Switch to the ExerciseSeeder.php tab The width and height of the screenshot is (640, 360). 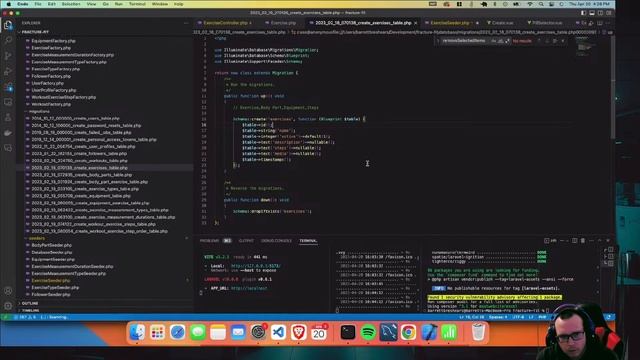tap(449, 23)
